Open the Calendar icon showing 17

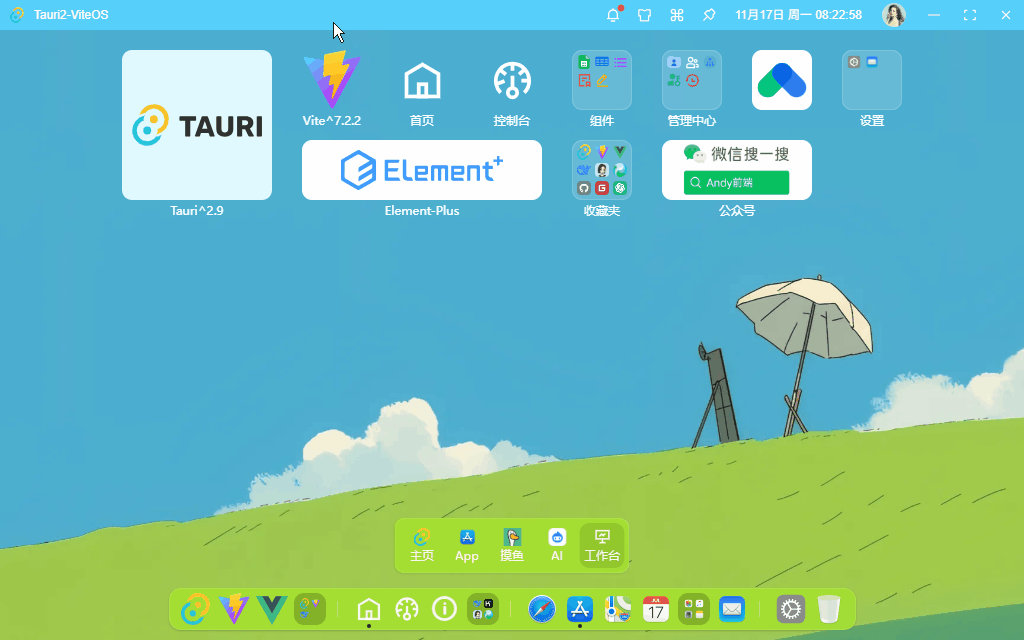[656, 609]
